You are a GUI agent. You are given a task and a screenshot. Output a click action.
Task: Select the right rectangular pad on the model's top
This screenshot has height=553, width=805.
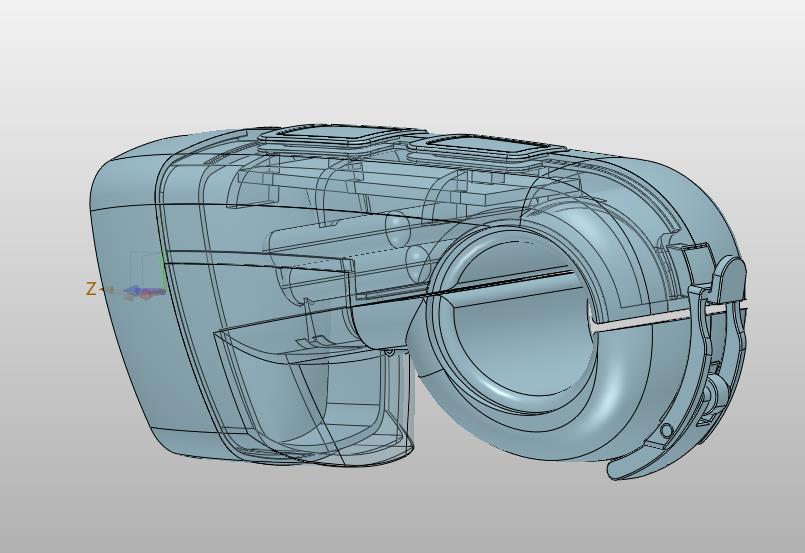487,148
